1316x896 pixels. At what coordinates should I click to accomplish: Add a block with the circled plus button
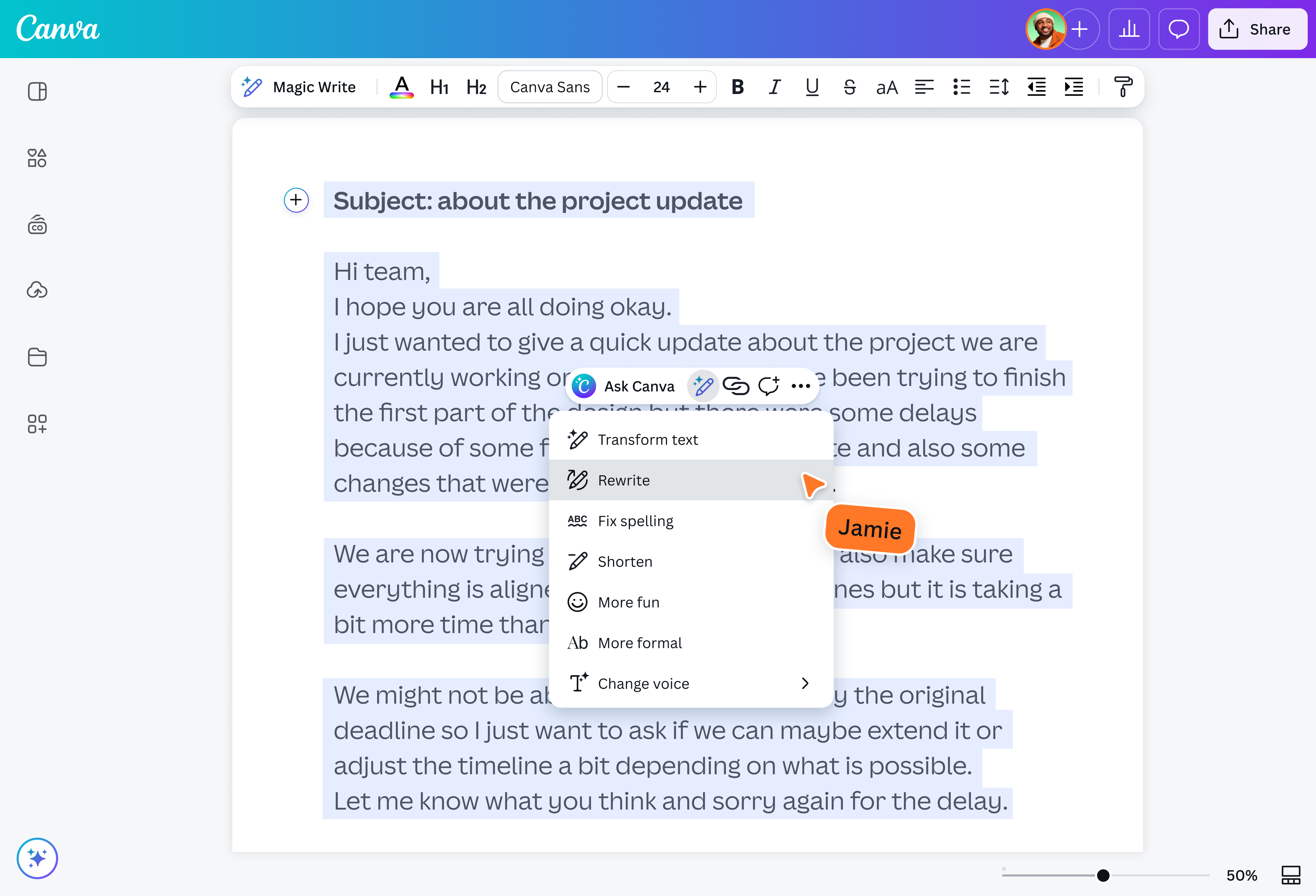point(296,200)
